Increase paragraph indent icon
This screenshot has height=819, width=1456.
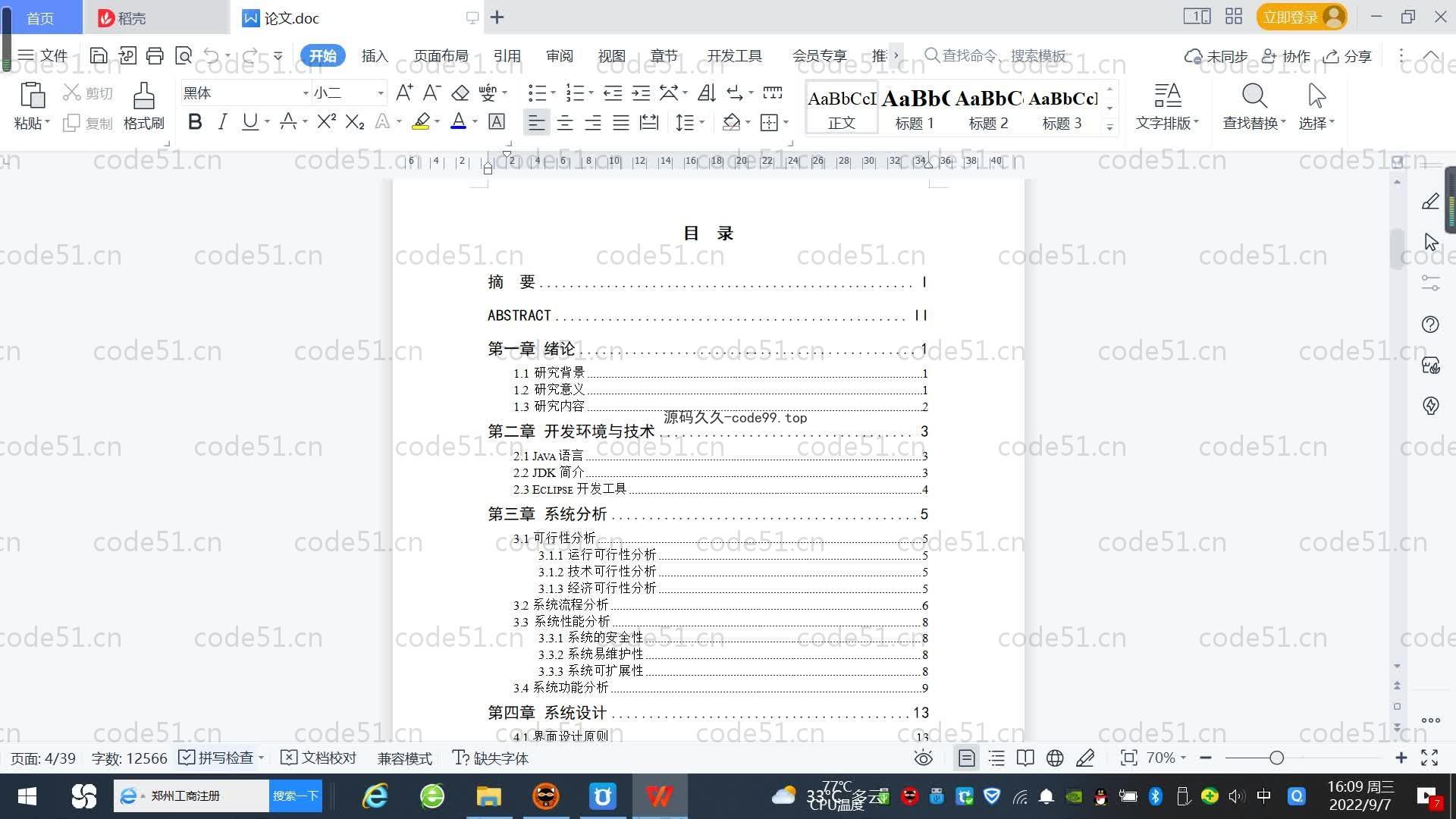tap(641, 93)
